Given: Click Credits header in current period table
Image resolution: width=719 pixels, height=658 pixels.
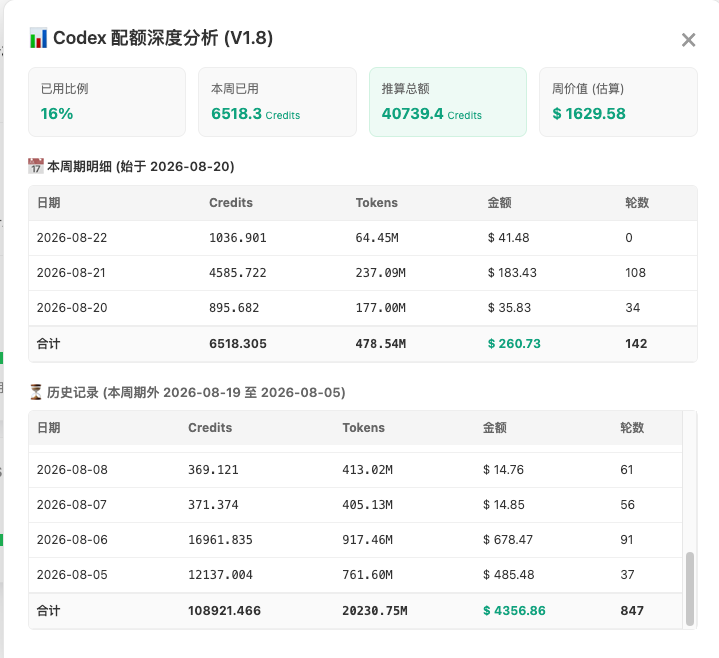Looking at the screenshot, I should click(x=231, y=203).
